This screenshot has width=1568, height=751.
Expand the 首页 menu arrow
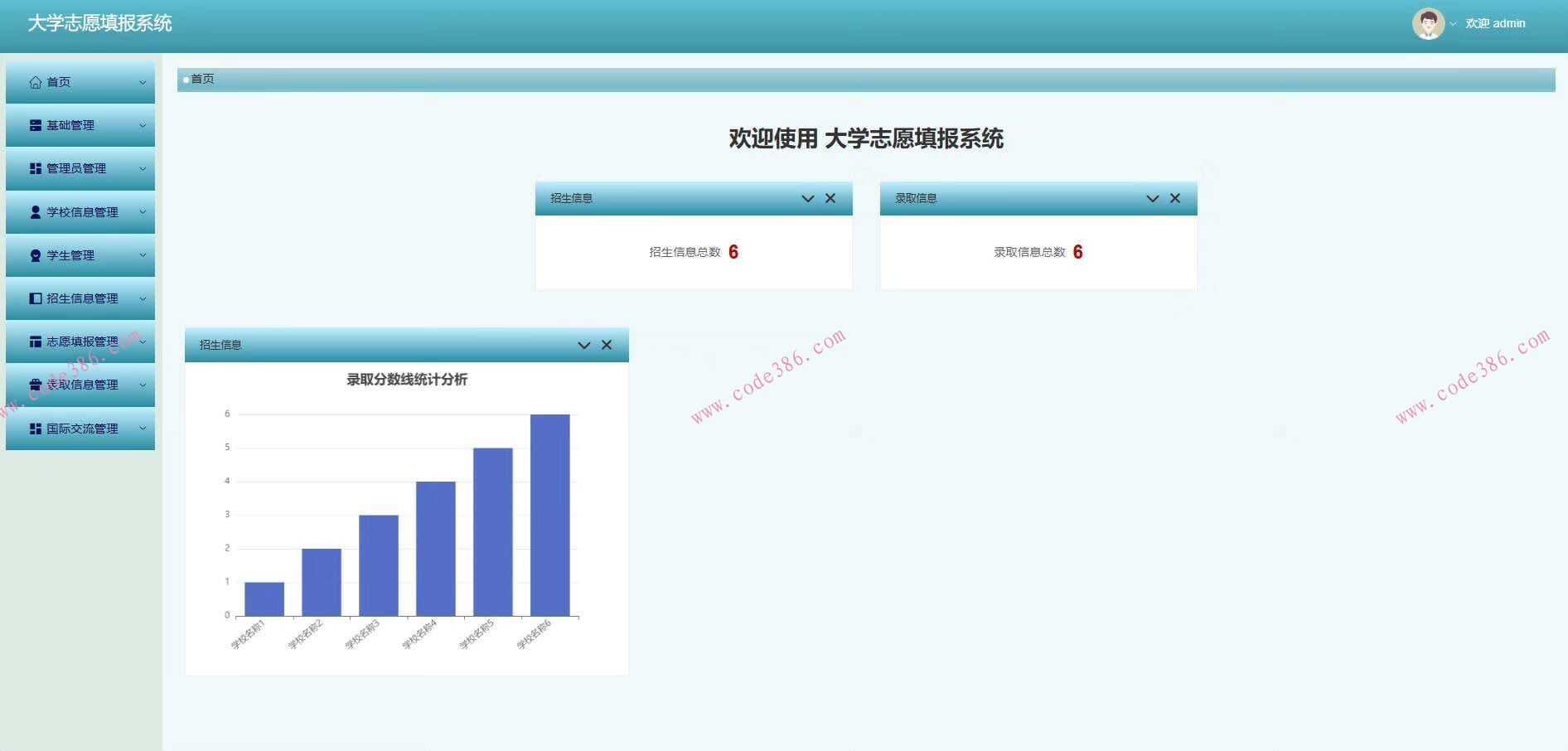(x=143, y=82)
